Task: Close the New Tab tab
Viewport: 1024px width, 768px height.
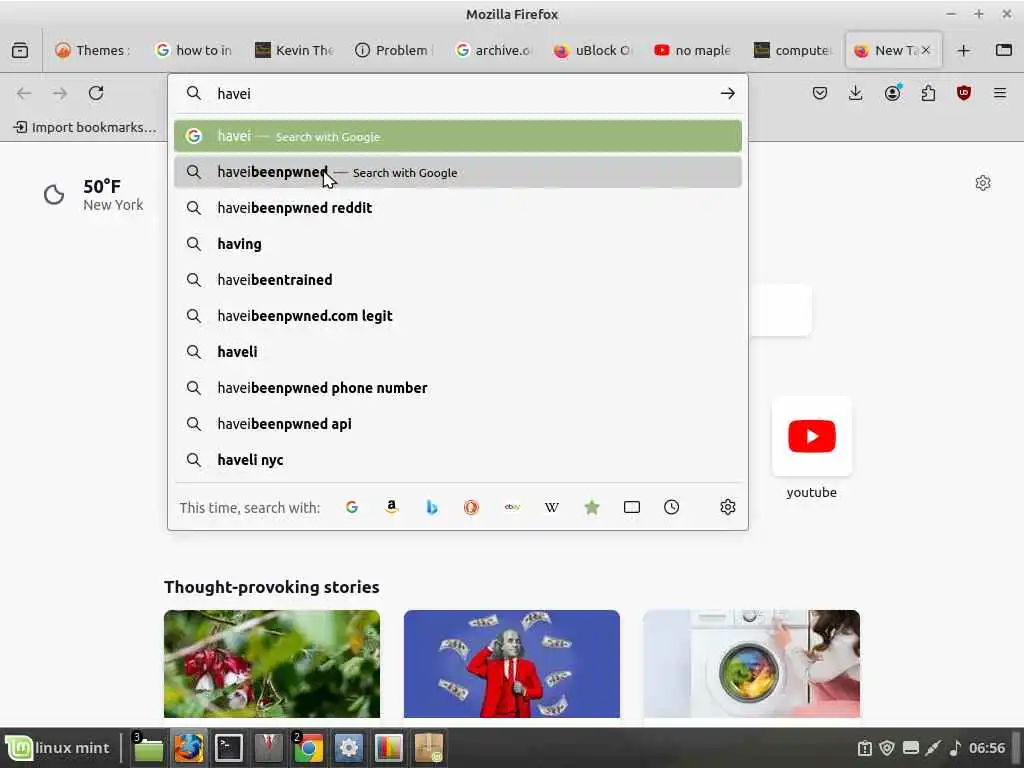Action: click(x=926, y=50)
